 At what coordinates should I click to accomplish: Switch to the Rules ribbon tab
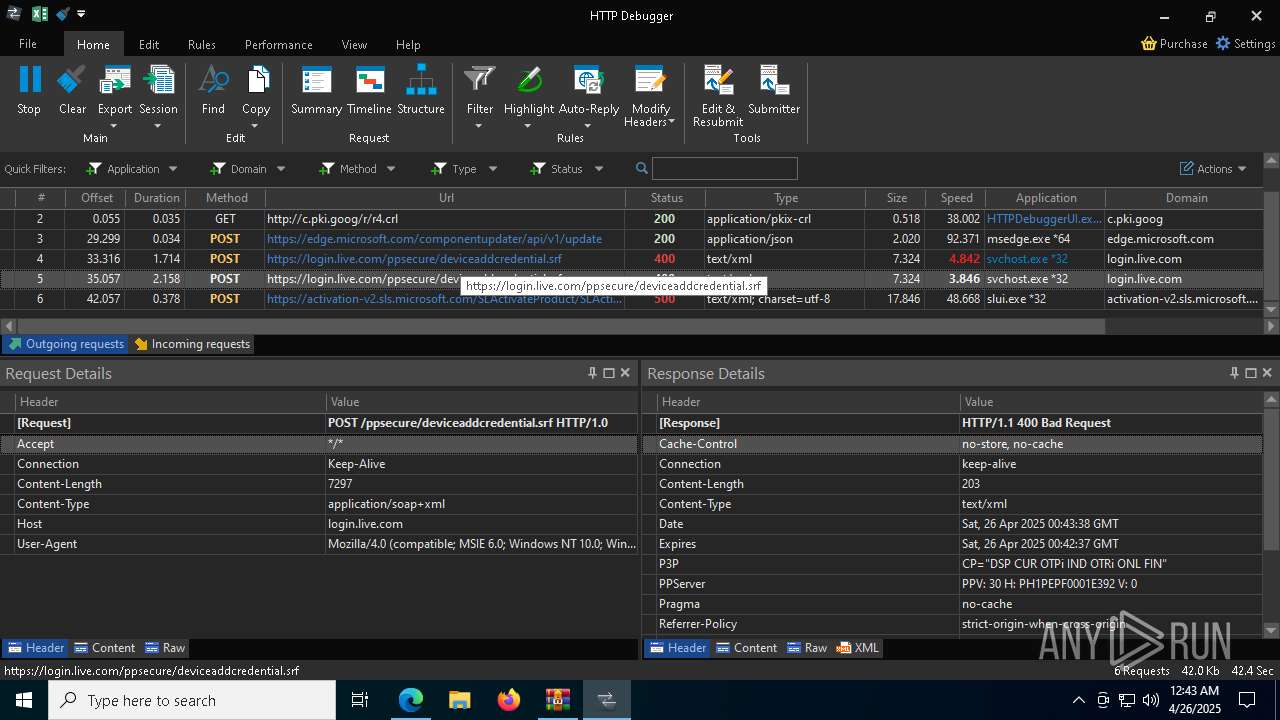202,44
